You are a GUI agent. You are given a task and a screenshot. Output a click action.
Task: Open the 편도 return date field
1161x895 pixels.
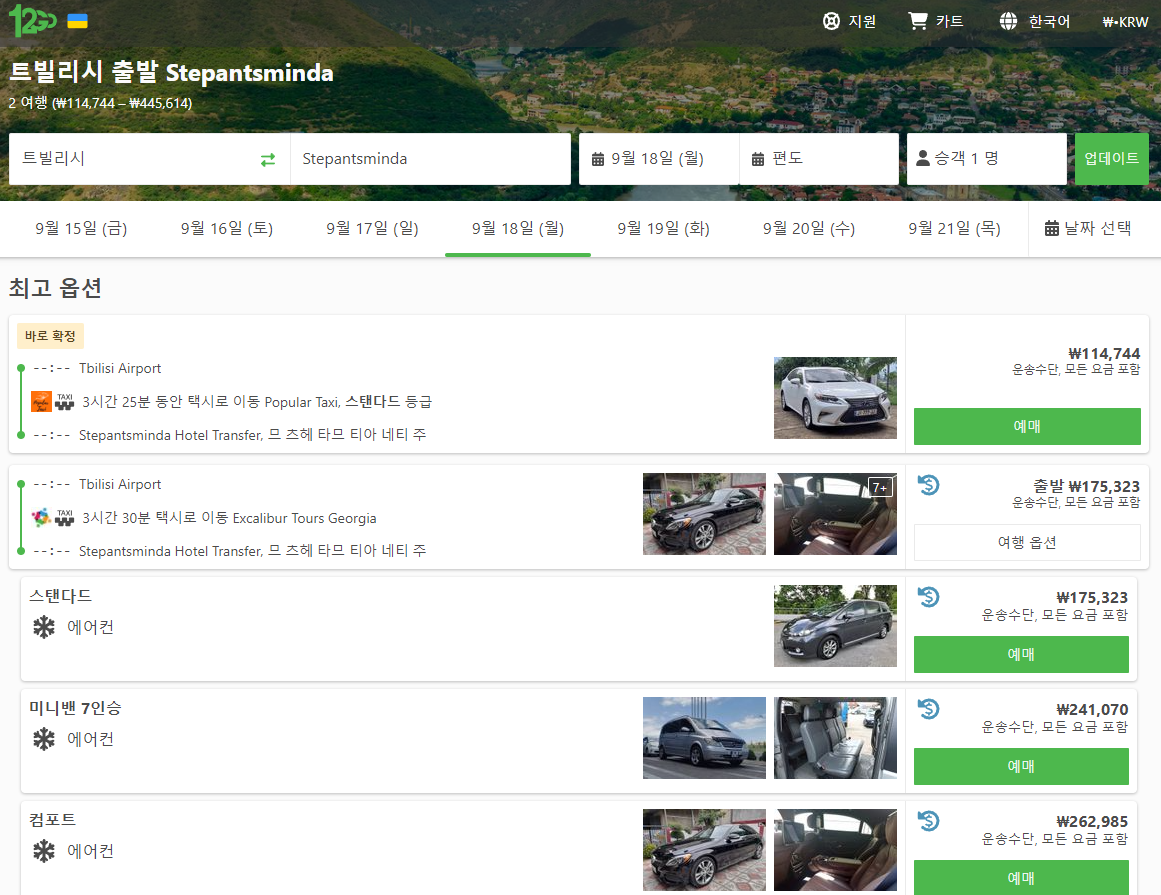819,159
